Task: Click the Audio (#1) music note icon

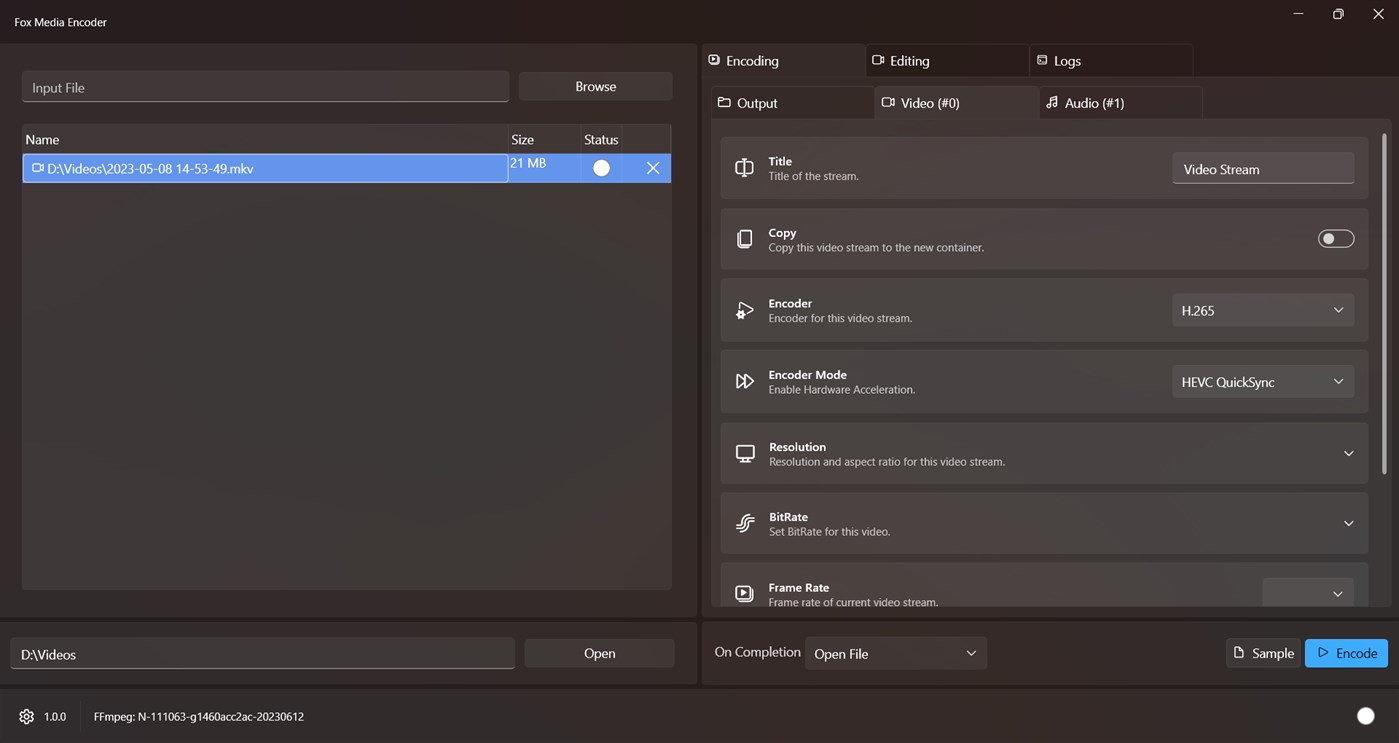Action: pyautogui.click(x=1052, y=102)
